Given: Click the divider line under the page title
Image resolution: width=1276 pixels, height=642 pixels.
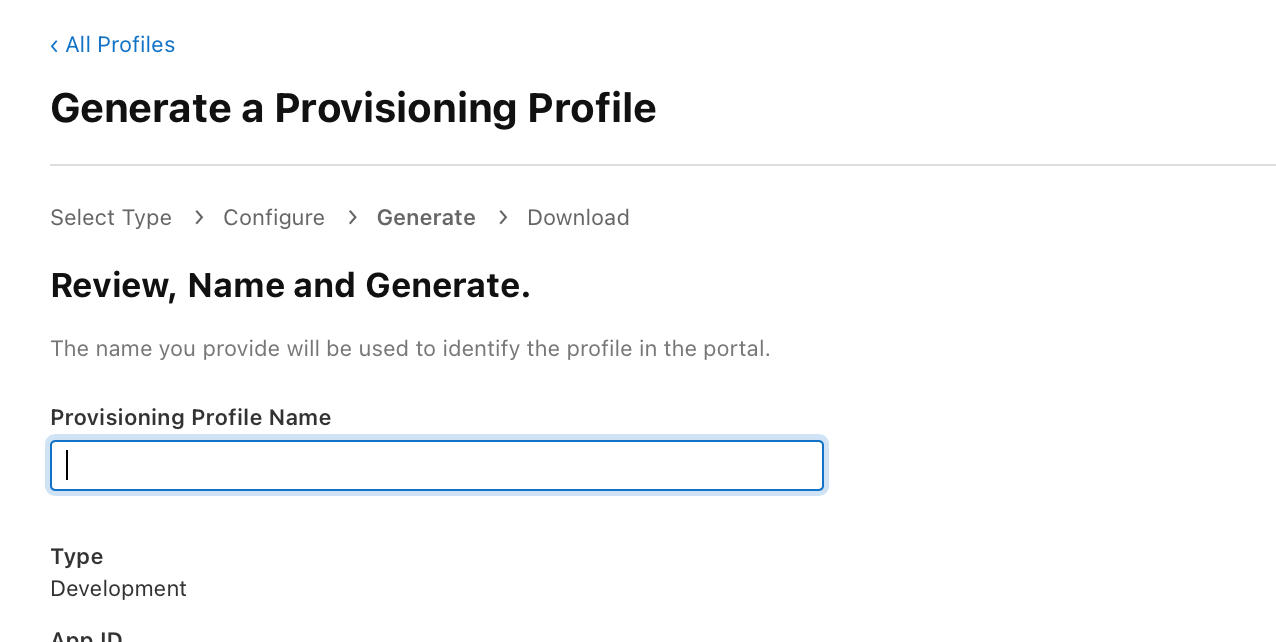Looking at the screenshot, I should click(x=662, y=165).
